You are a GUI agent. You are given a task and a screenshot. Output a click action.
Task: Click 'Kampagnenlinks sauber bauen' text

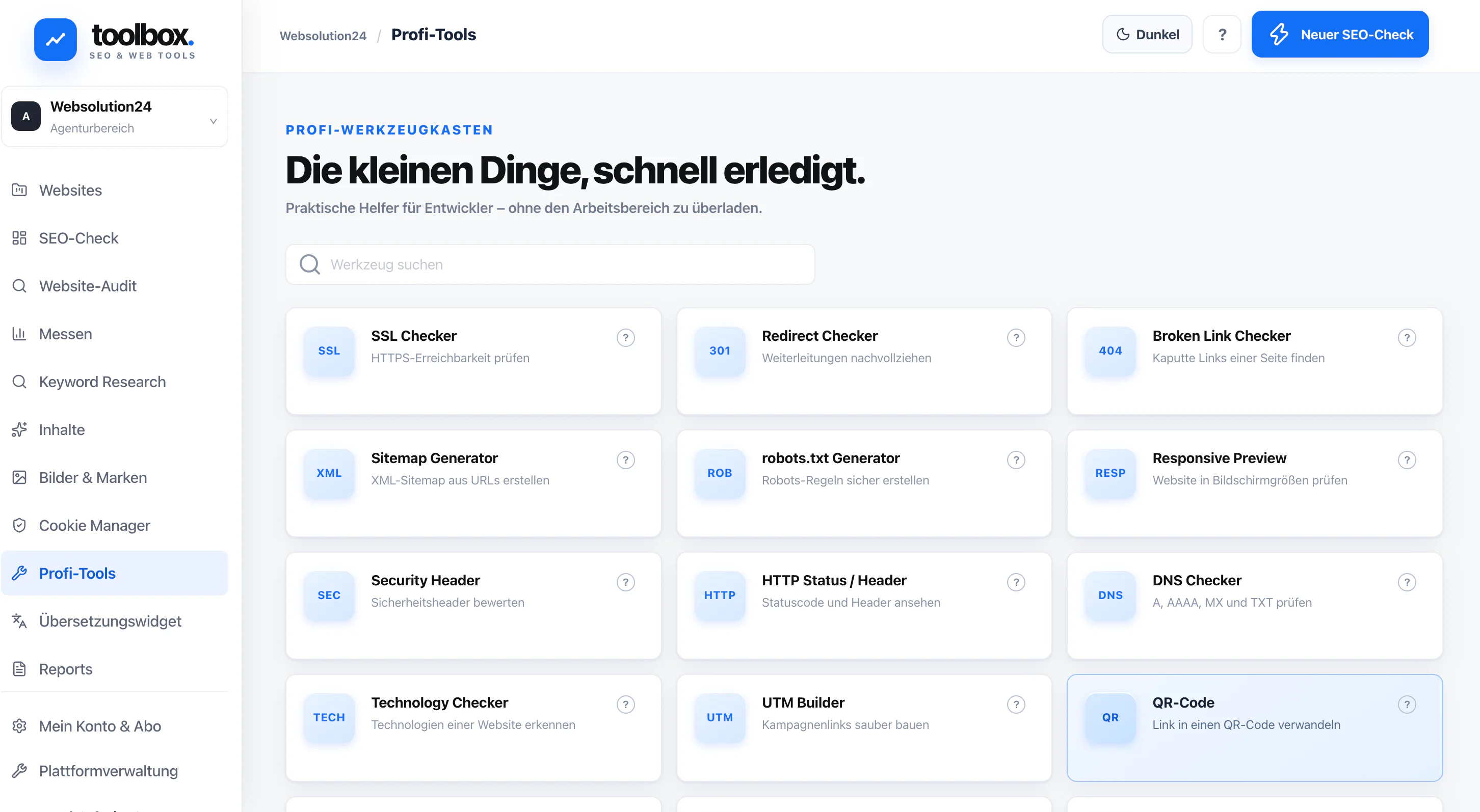pyautogui.click(x=845, y=725)
